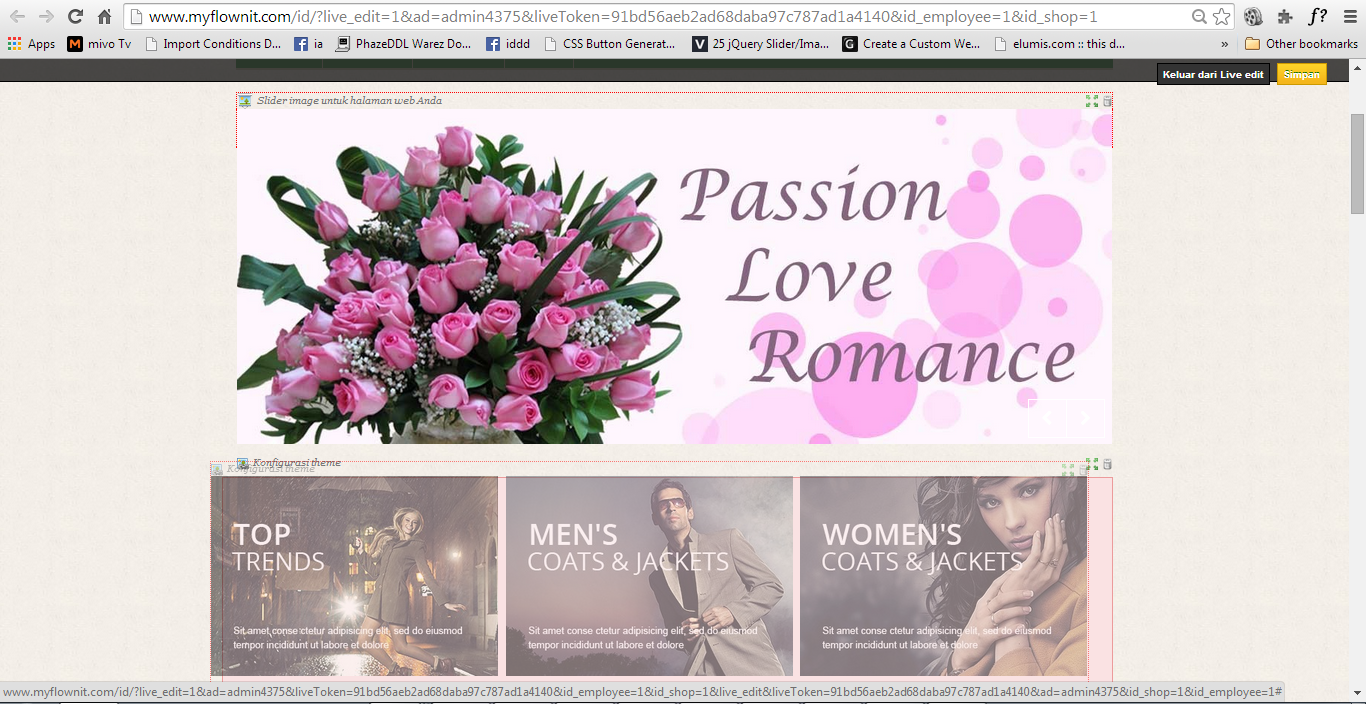This screenshot has height=704, width=1366.
Task: Click the trash icon beside Konfigurasi theme block
Action: click(1107, 464)
